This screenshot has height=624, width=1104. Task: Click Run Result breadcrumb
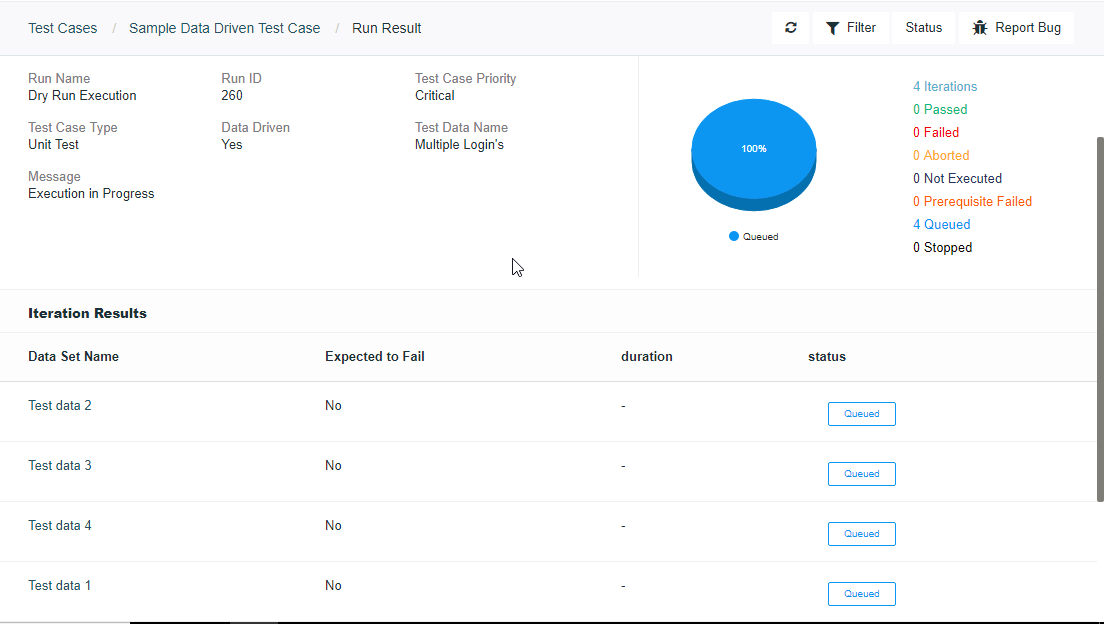pyautogui.click(x=387, y=28)
